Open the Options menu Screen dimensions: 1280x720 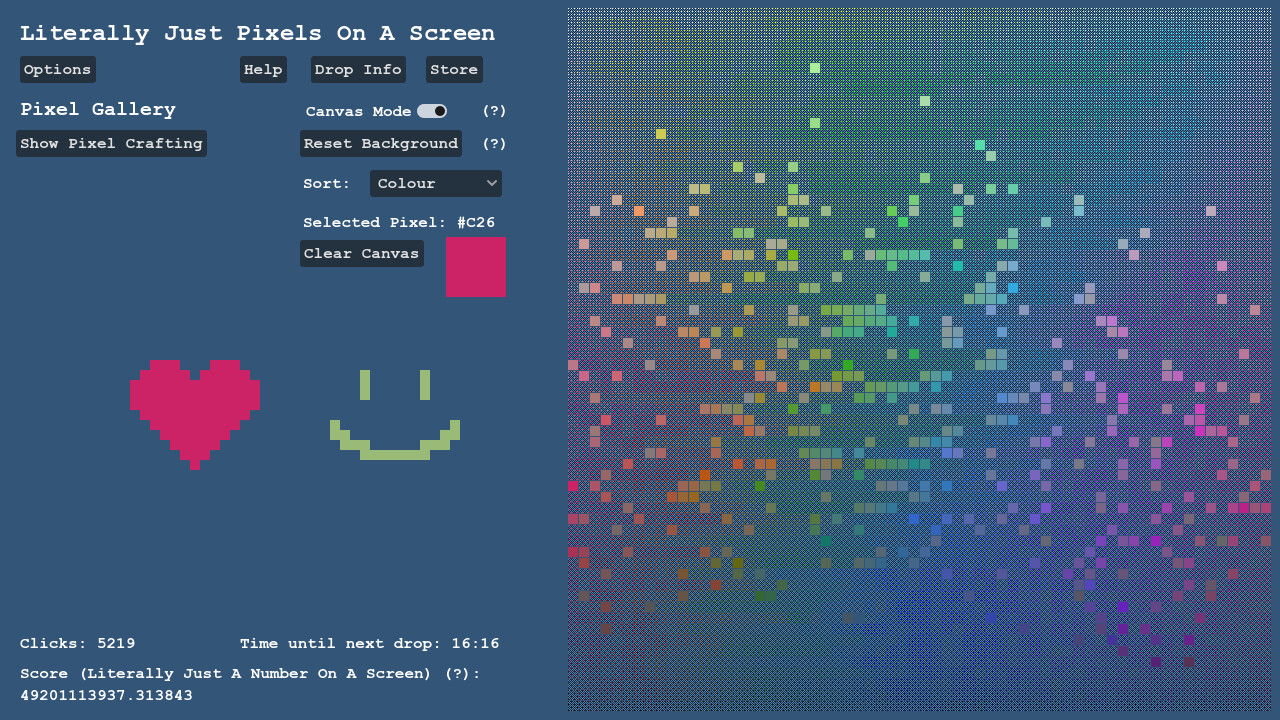coord(57,69)
